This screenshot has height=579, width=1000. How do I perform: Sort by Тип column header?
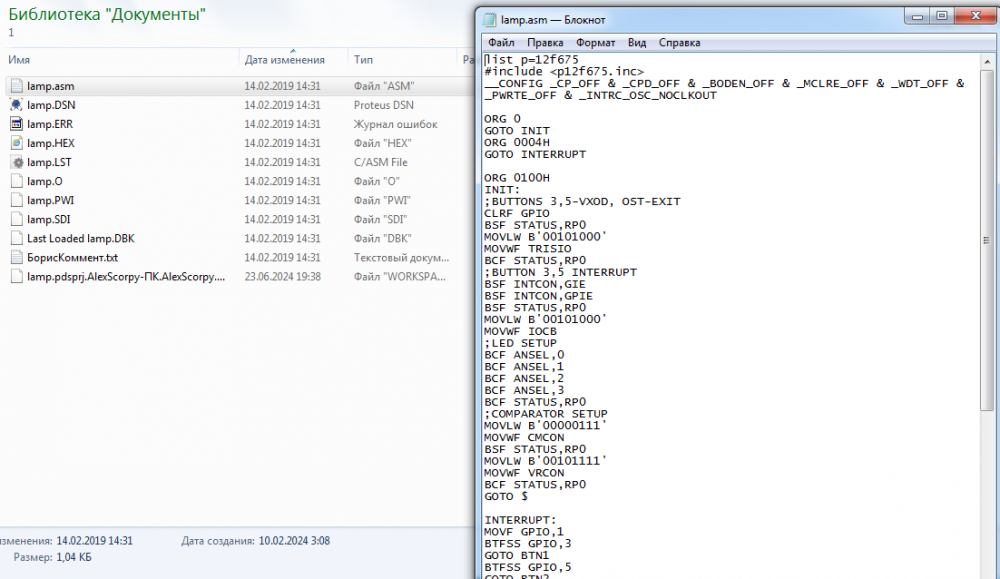[x=363, y=60]
